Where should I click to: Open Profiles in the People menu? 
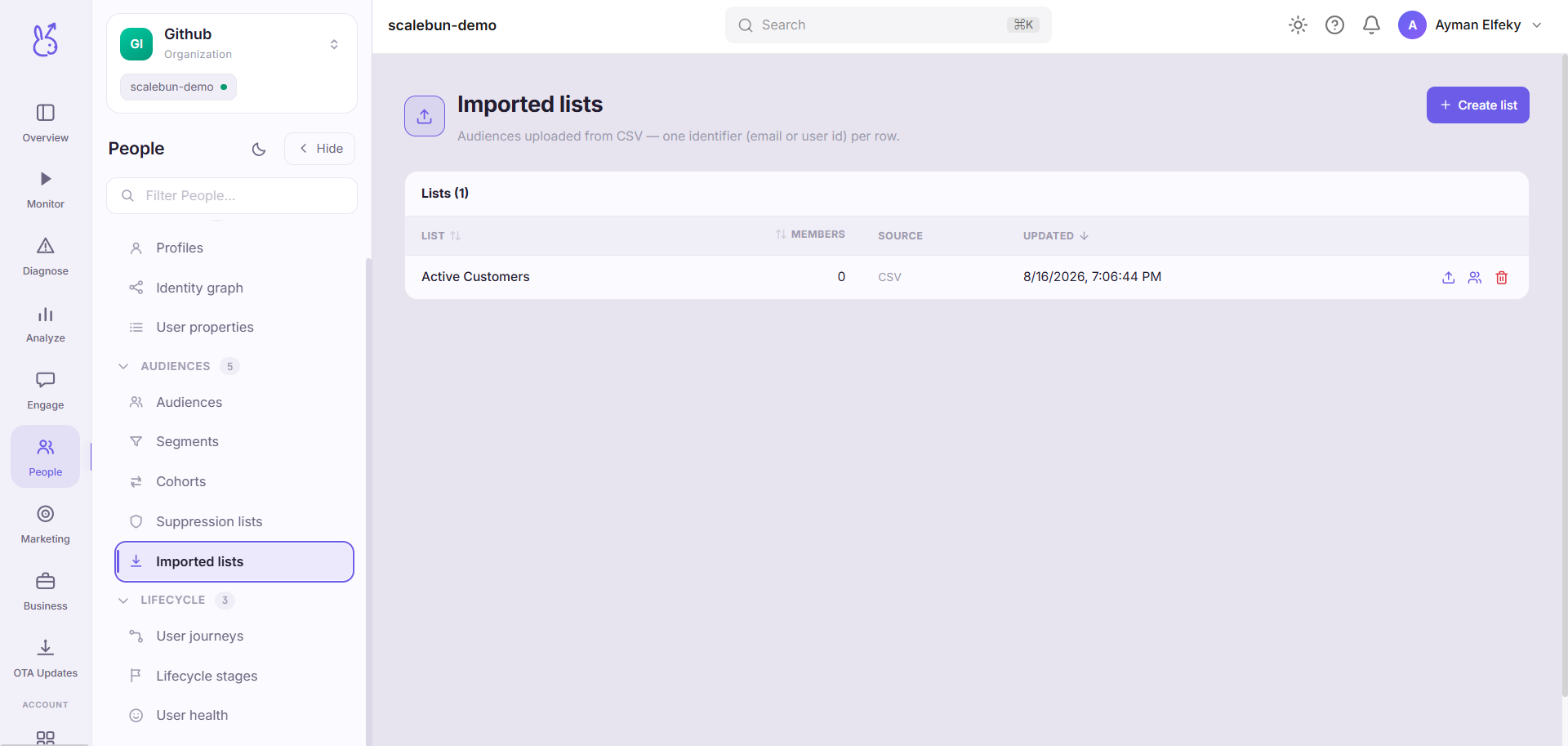(x=234, y=248)
